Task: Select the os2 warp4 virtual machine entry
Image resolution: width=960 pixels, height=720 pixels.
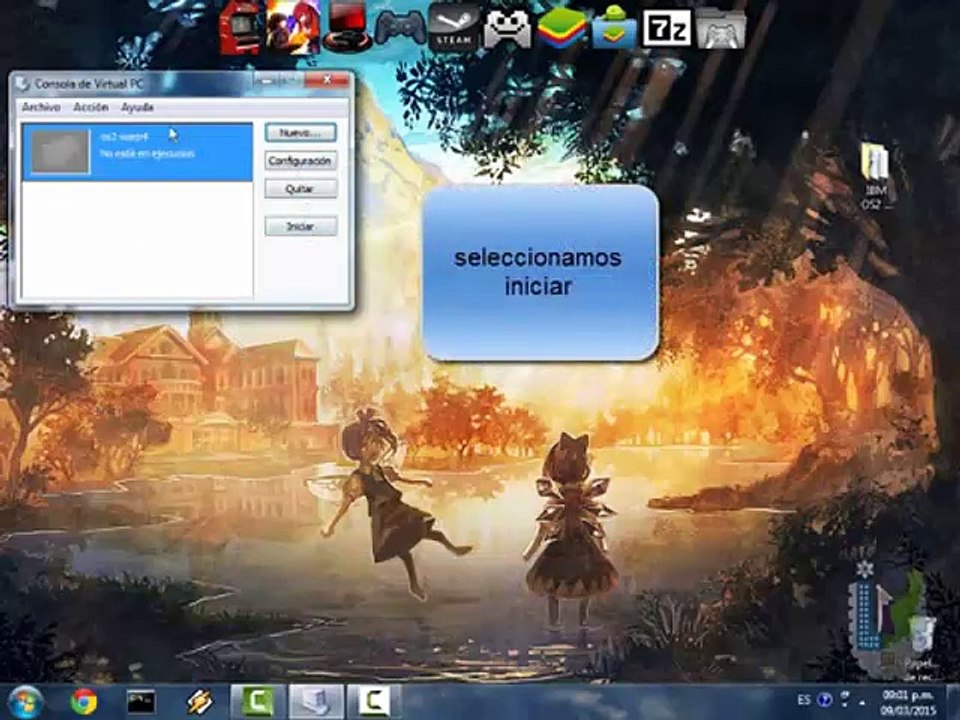Action: coord(138,152)
